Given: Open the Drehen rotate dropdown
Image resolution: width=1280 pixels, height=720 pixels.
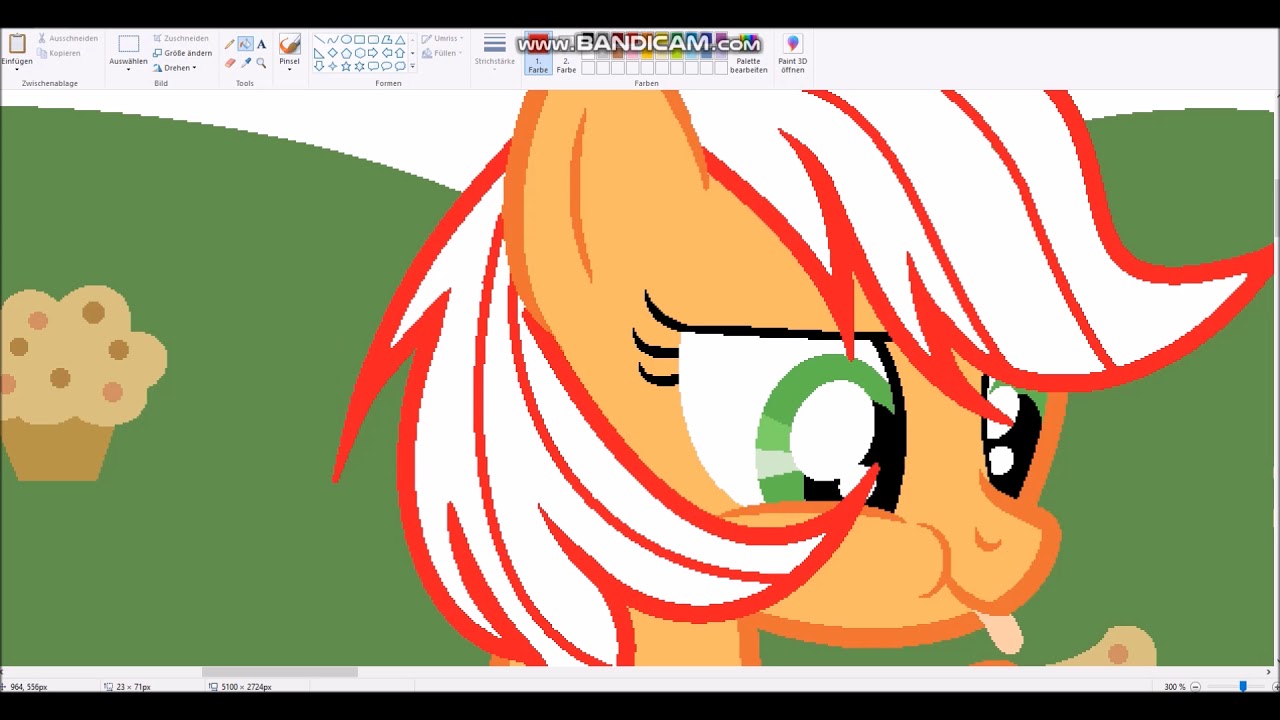Looking at the screenshot, I should [x=174, y=68].
